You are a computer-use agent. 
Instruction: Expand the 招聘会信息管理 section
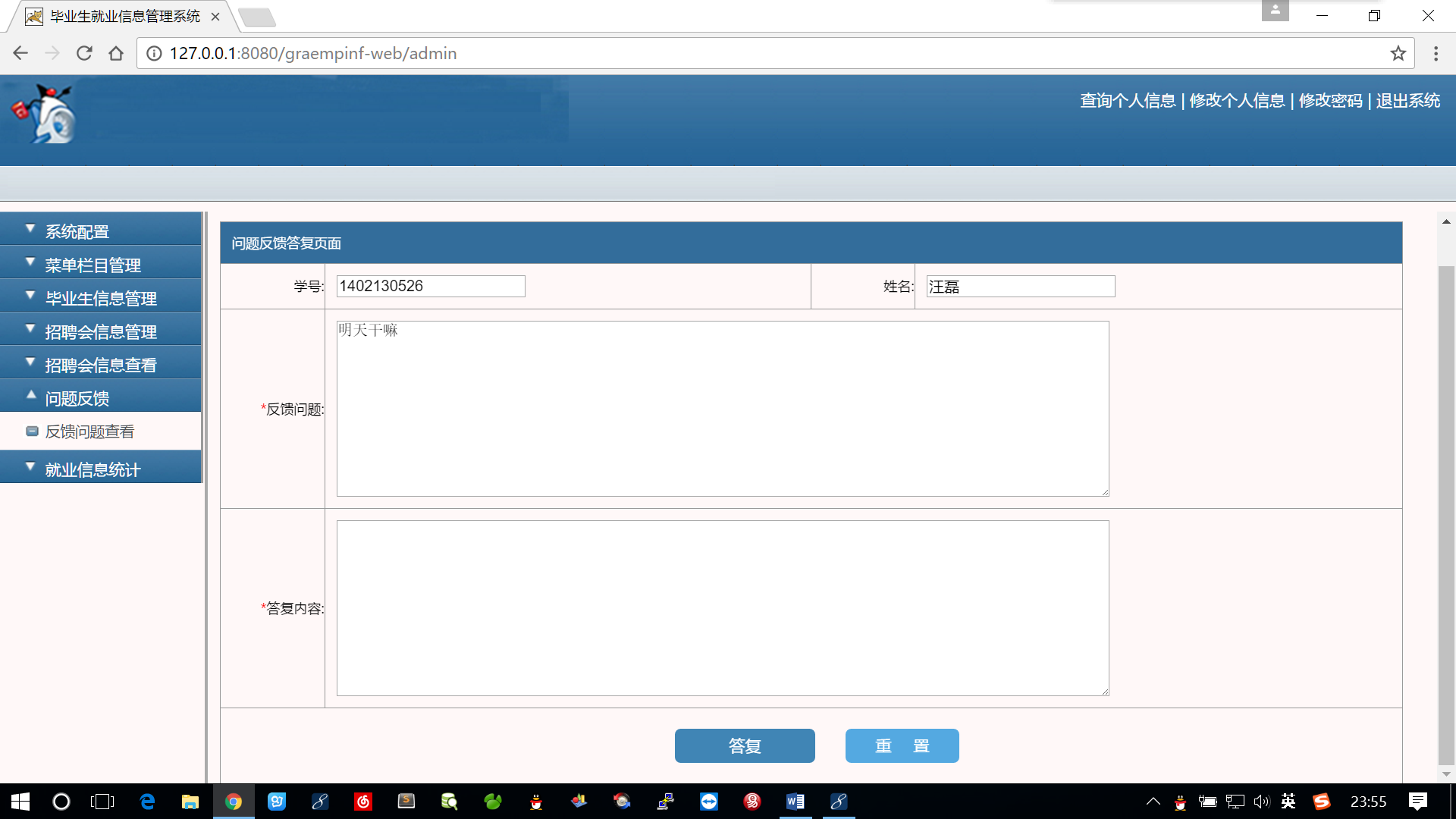coord(101,331)
